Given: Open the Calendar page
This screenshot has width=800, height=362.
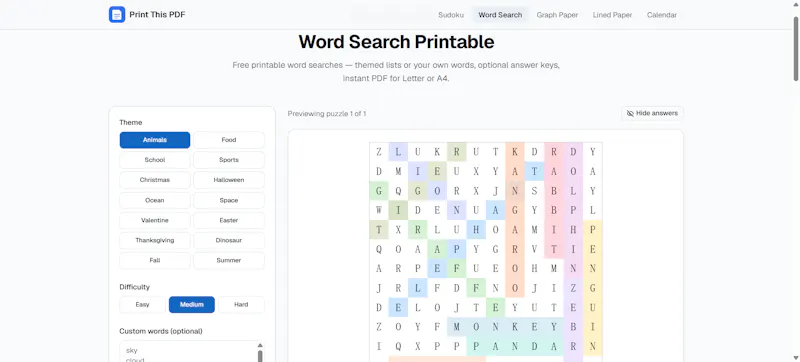Looking at the screenshot, I should pos(662,15).
